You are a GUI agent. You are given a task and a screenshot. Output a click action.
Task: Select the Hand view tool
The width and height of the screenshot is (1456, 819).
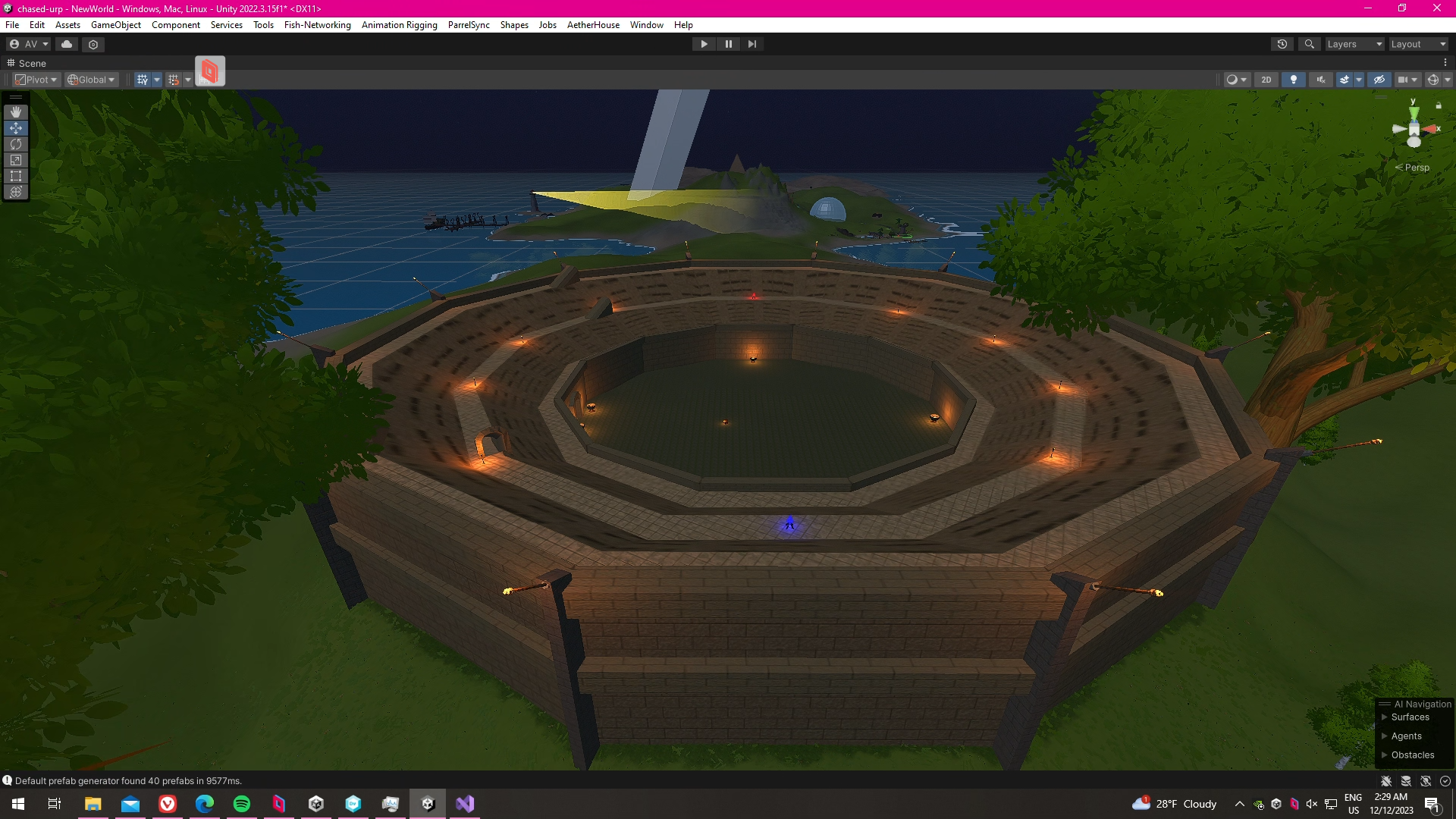pyautogui.click(x=16, y=112)
